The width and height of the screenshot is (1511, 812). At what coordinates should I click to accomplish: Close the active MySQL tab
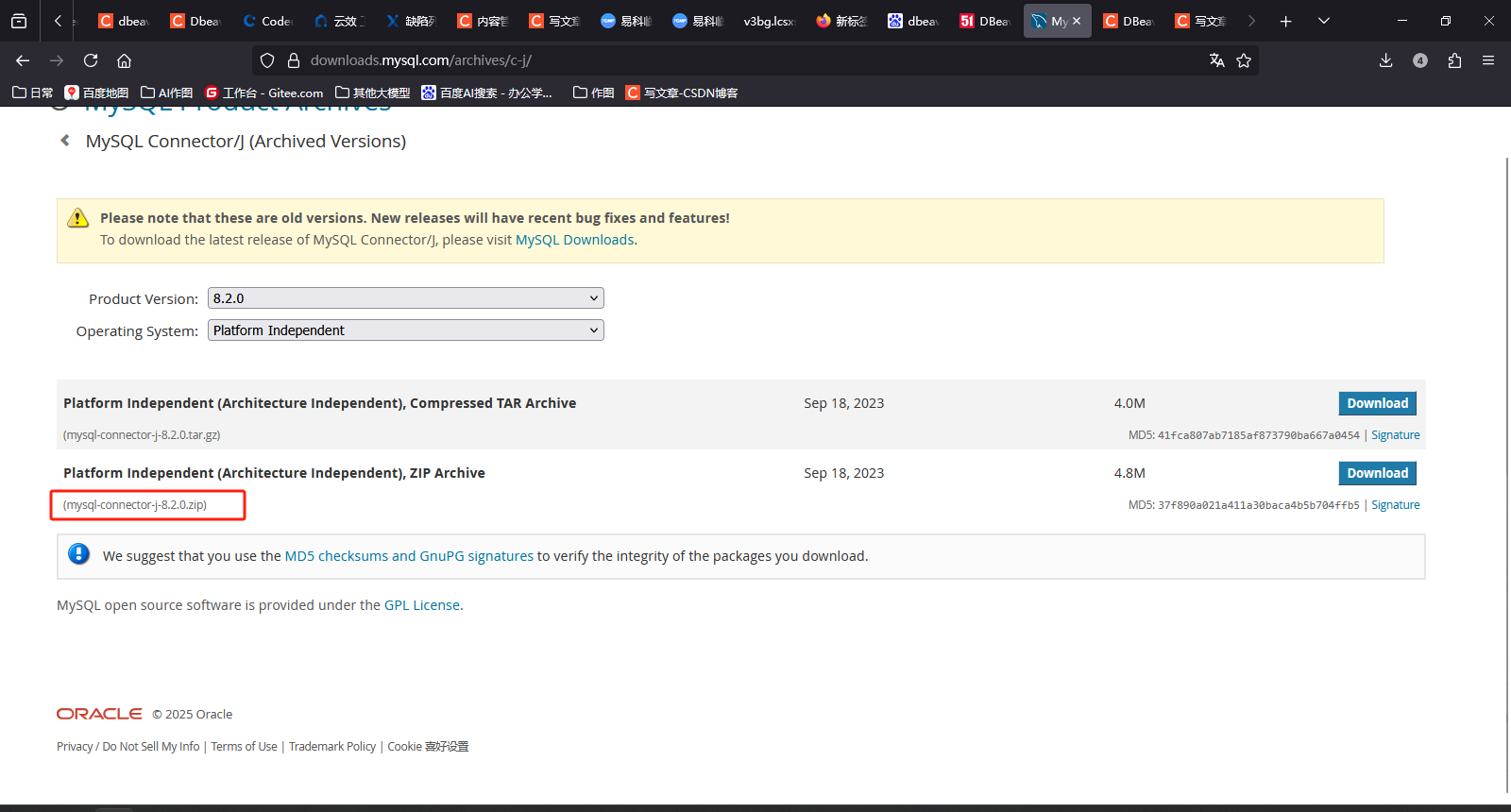1077,21
